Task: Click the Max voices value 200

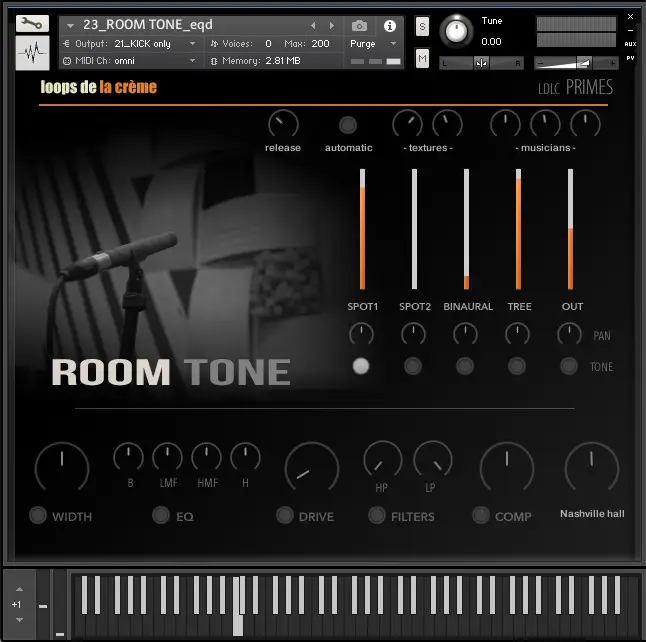Action: pos(320,44)
